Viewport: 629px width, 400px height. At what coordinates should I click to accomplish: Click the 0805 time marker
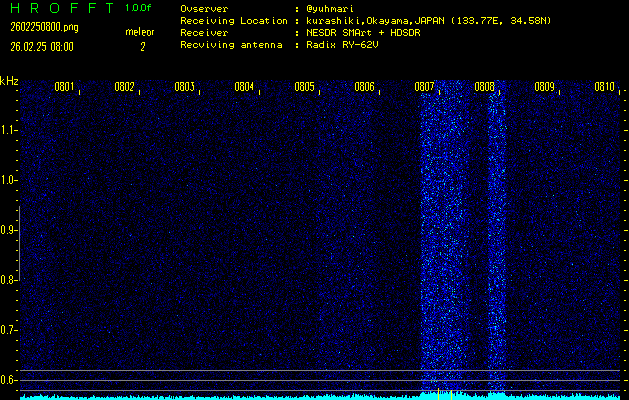pos(304,87)
